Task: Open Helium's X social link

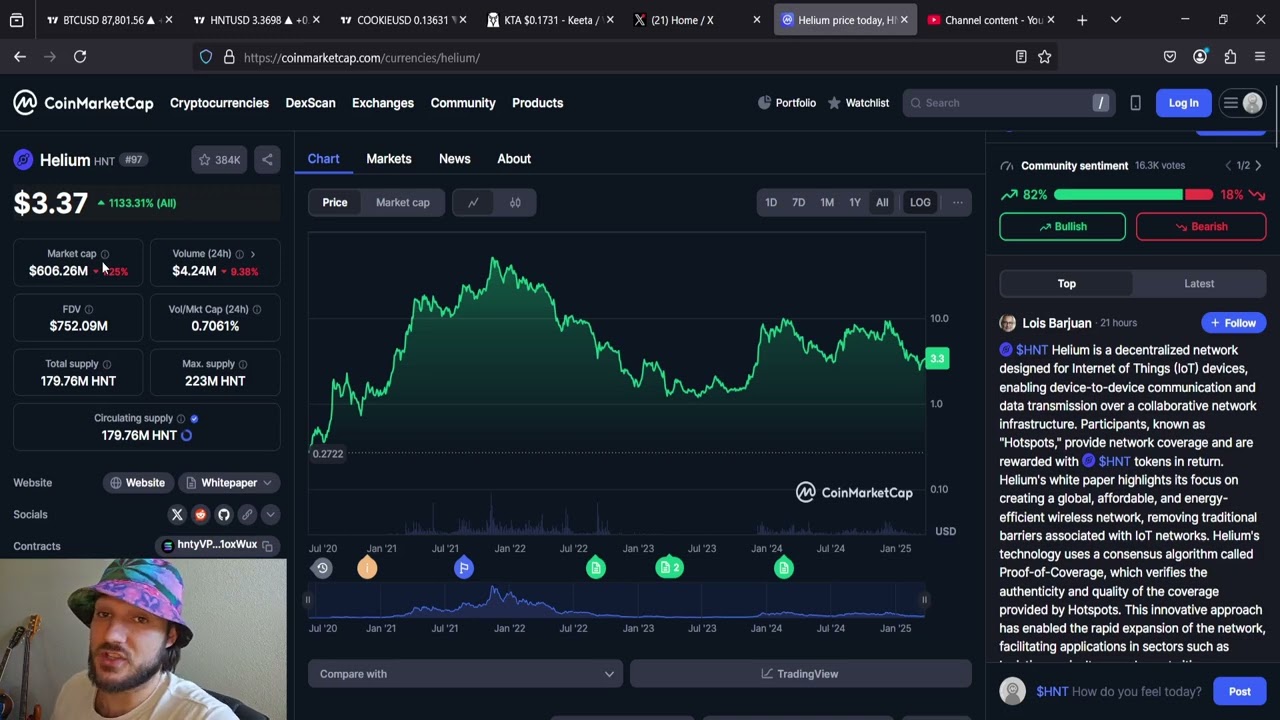Action: click(x=177, y=514)
